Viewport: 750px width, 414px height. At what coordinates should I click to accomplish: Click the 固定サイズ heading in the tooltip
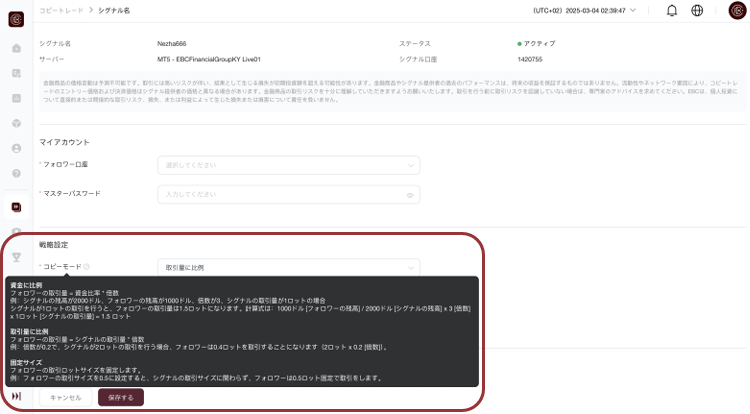point(26,362)
